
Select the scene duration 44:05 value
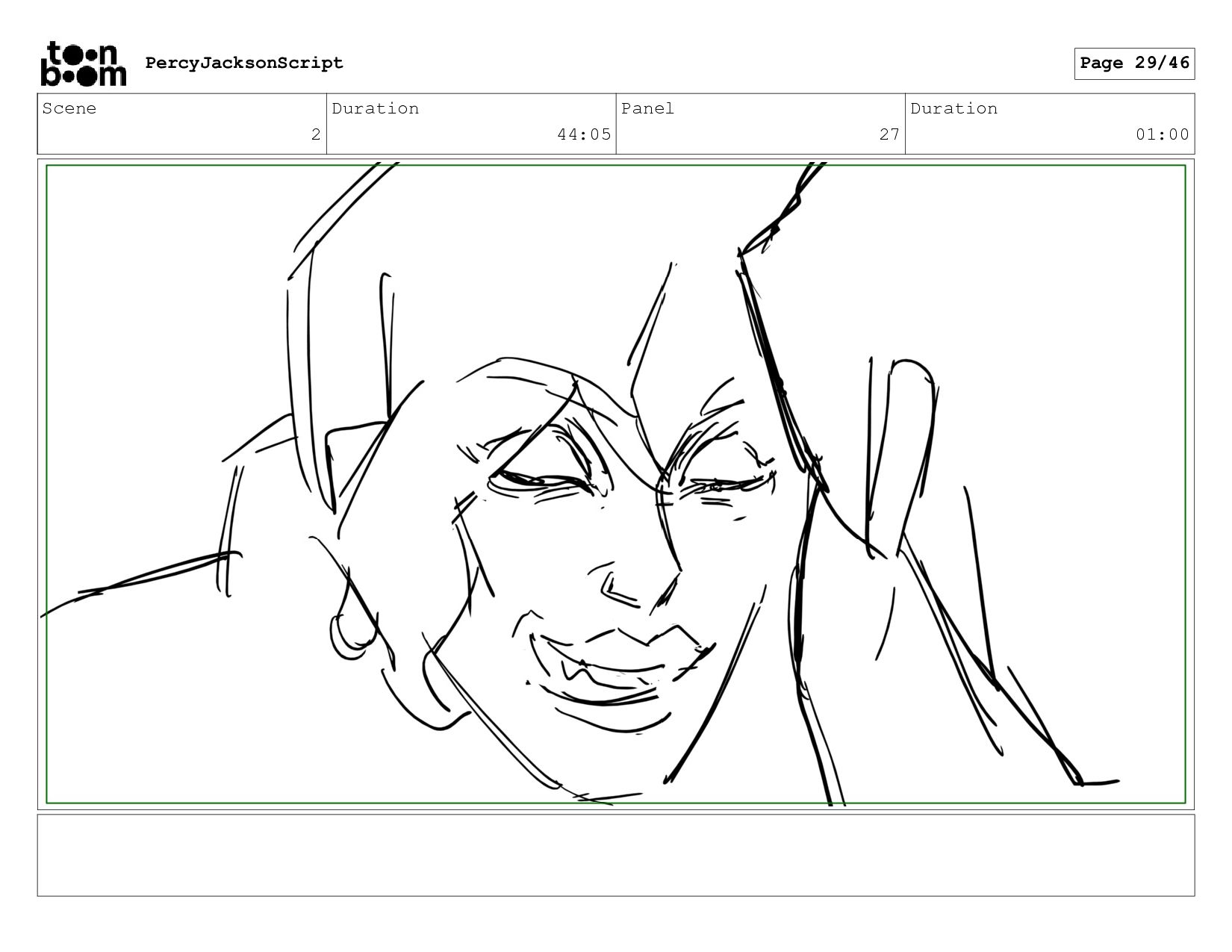pyautogui.click(x=584, y=134)
